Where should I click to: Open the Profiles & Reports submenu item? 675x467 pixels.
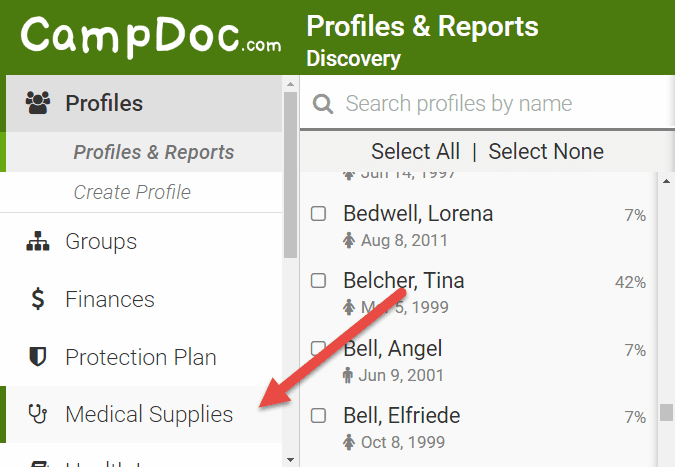coord(154,152)
